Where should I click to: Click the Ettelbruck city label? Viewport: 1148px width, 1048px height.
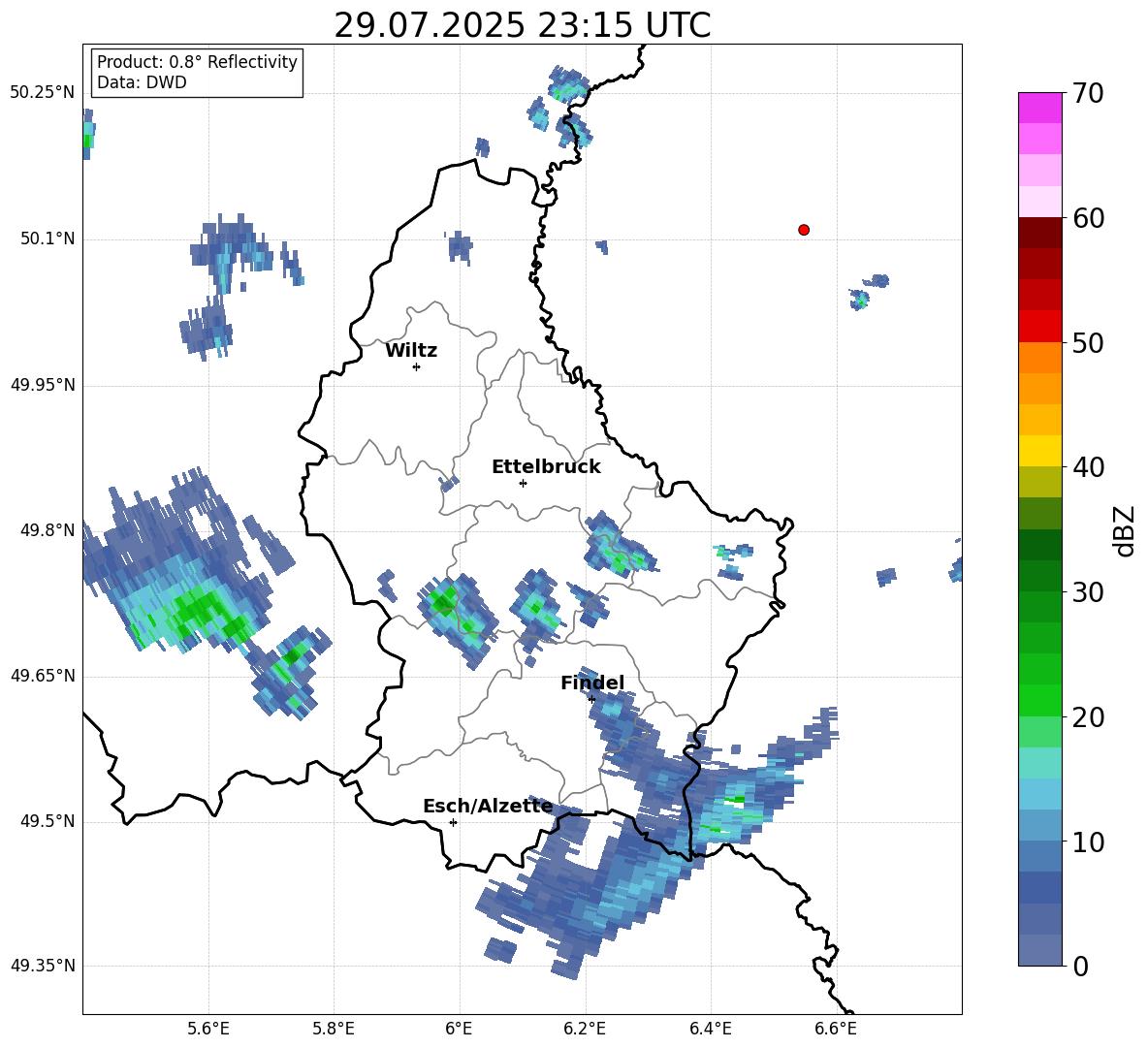point(546,467)
